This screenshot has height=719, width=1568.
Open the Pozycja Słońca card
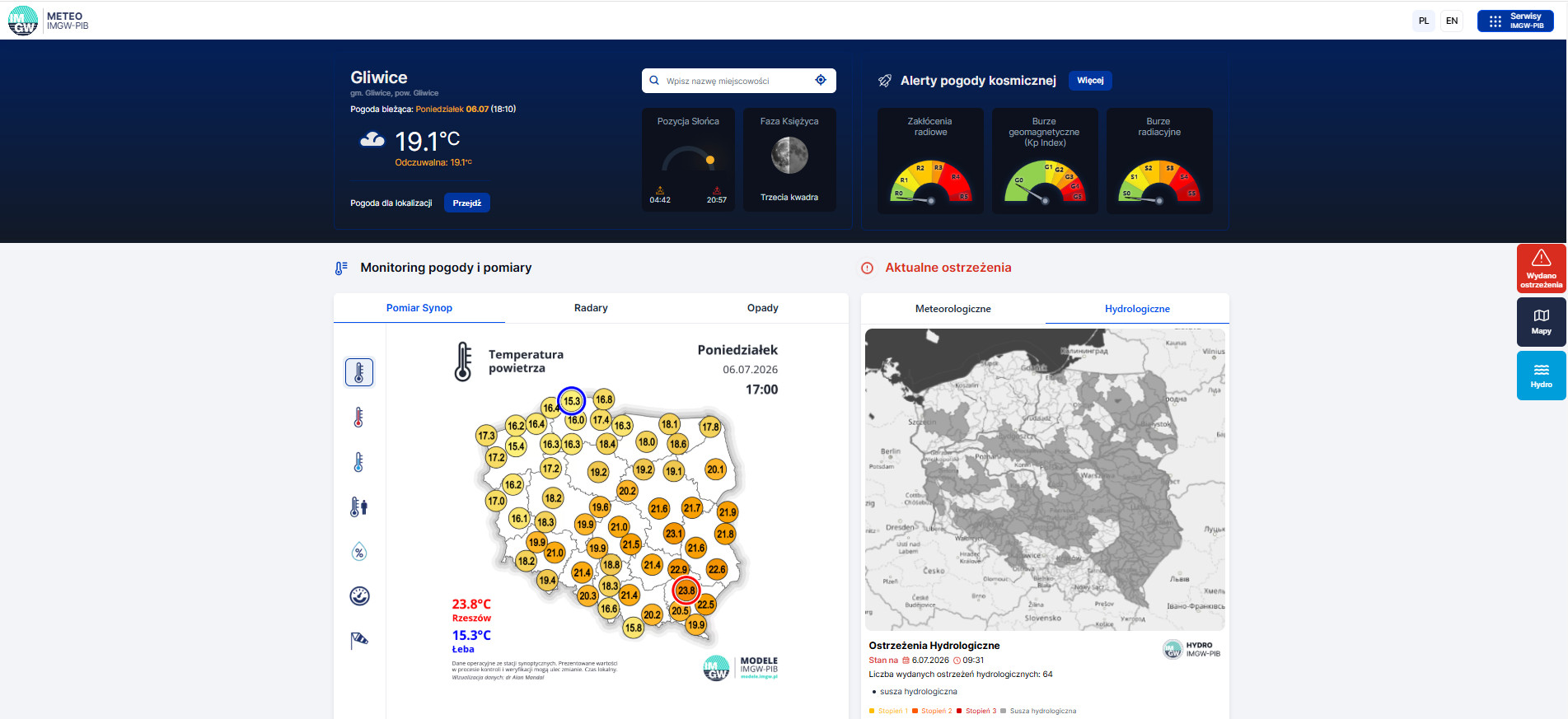coord(688,160)
